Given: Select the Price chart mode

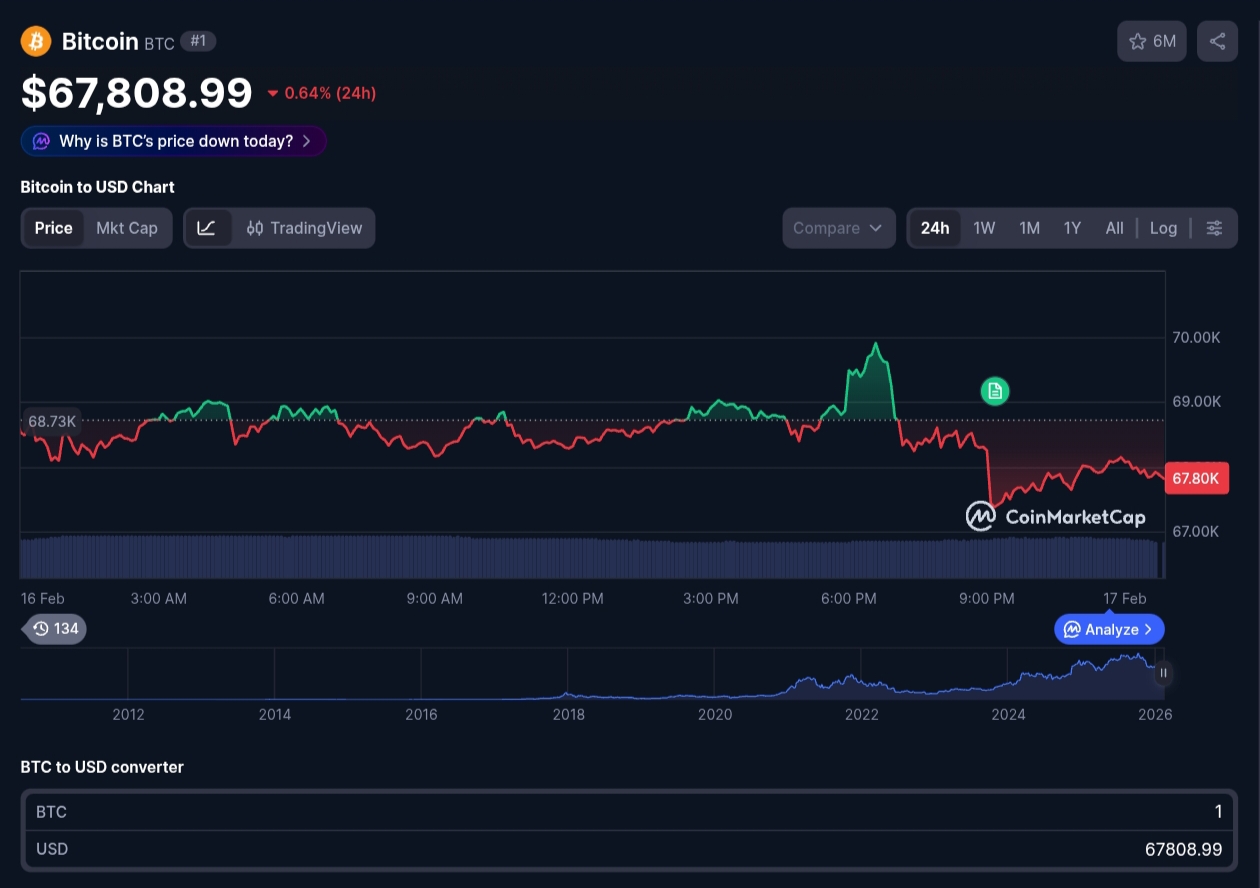Looking at the screenshot, I should (53, 228).
